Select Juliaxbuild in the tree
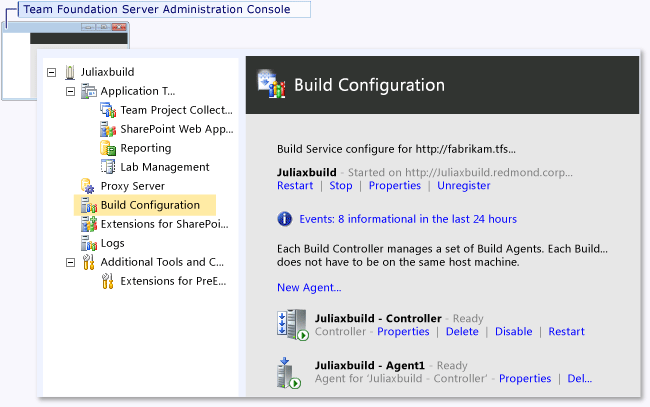 [x=107, y=72]
